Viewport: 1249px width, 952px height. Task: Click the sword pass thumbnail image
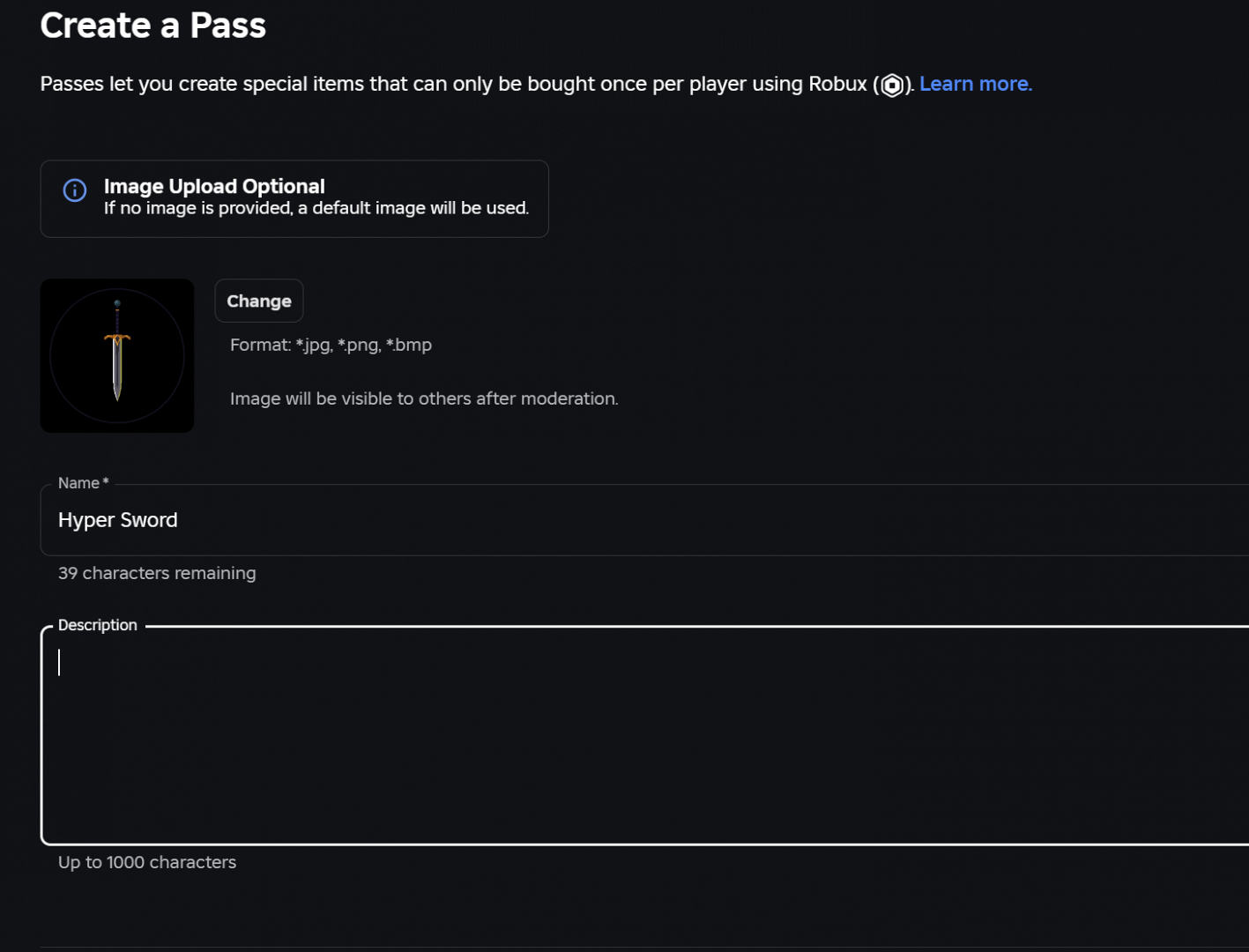coord(117,355)
